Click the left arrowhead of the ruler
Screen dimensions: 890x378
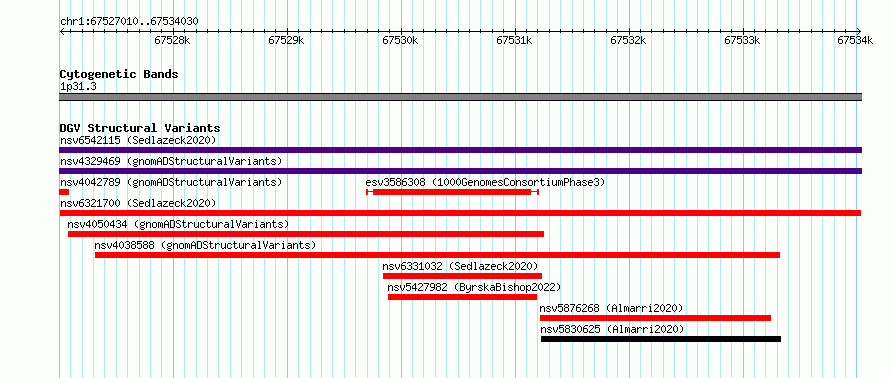click(x=62, y=31)
